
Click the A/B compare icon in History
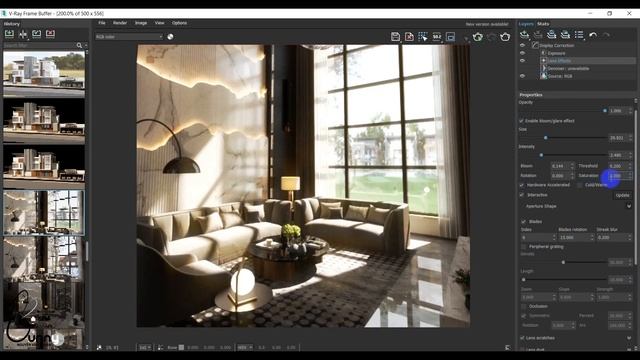23,34
